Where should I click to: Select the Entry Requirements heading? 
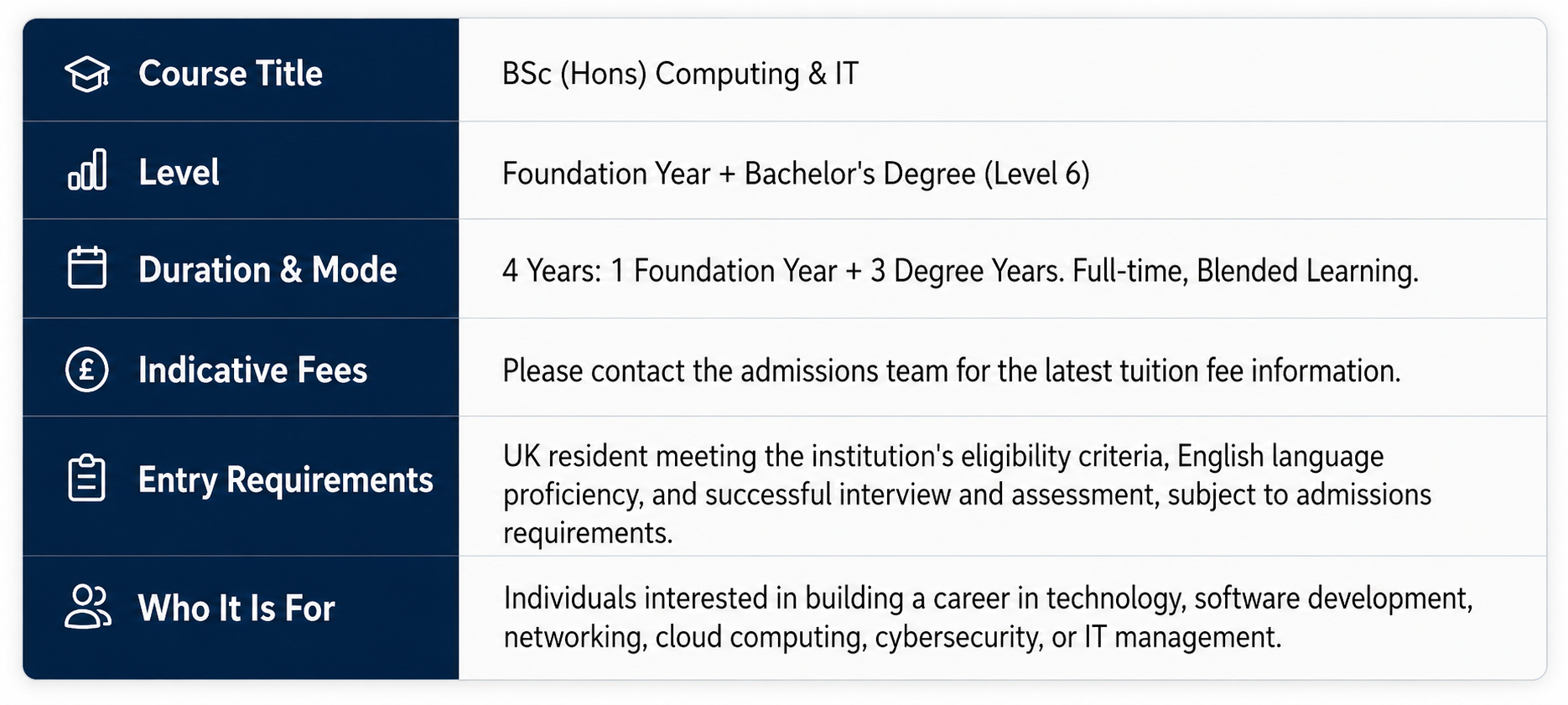coord(285,480)
